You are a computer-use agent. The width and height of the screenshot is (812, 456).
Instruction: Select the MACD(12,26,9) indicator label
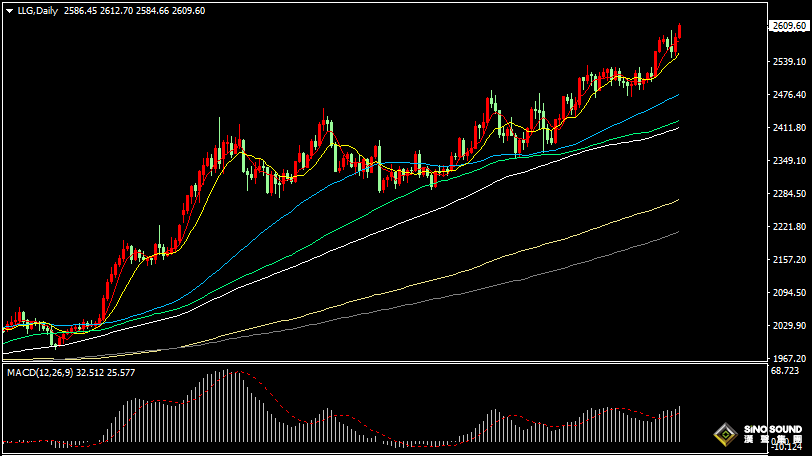tap(40, 373)
